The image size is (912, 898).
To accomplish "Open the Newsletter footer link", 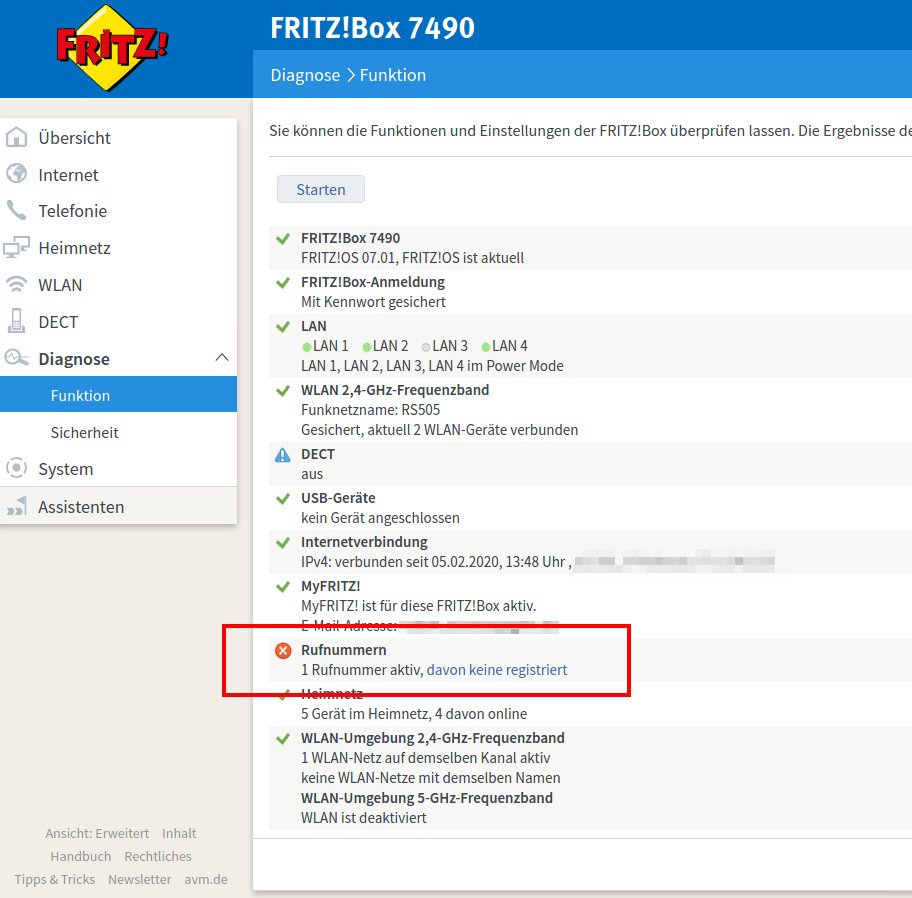I will click(140, 879).
